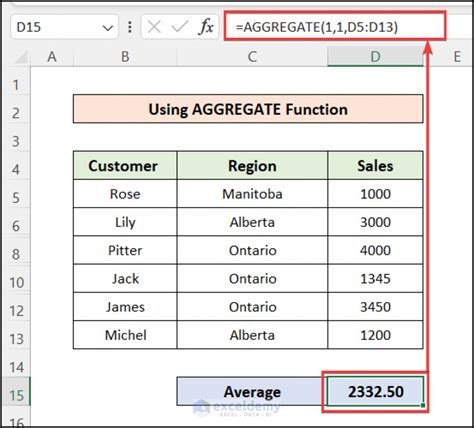The height and width of the screenshot is (428, 474).
Task: Select column C header
Action: click(x=252, y=57)
